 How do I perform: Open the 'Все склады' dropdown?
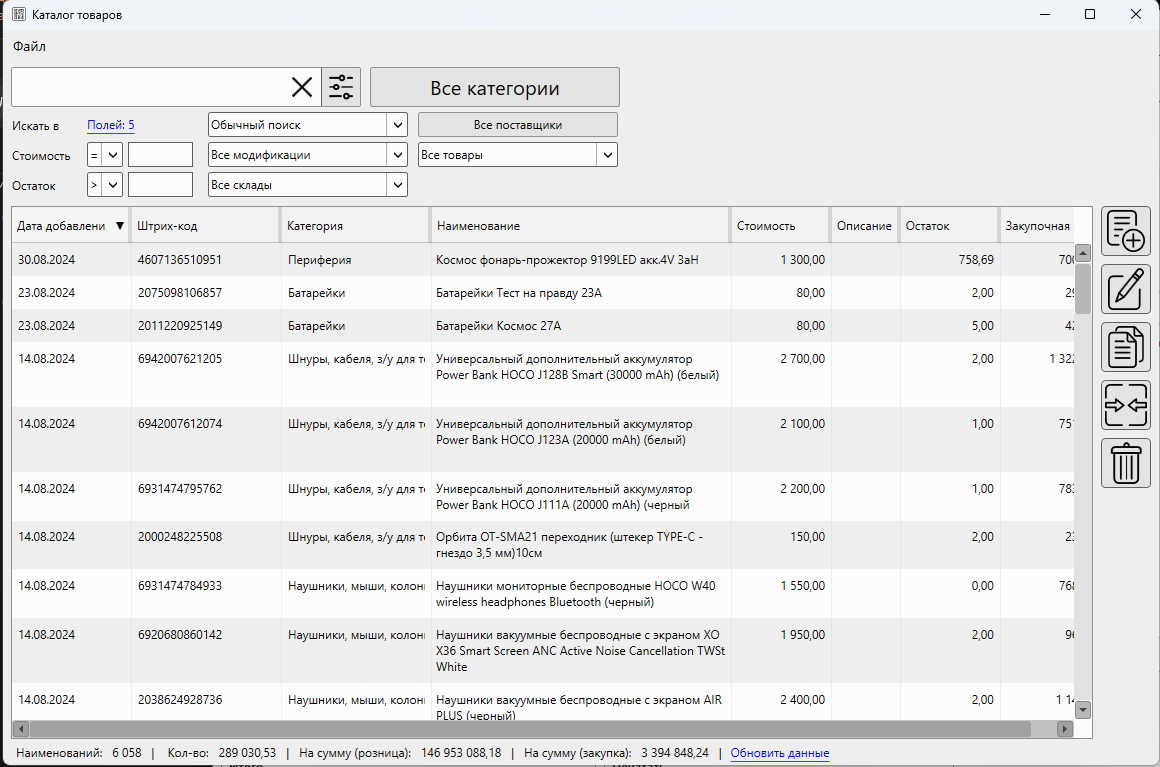[x=307, y=185]
